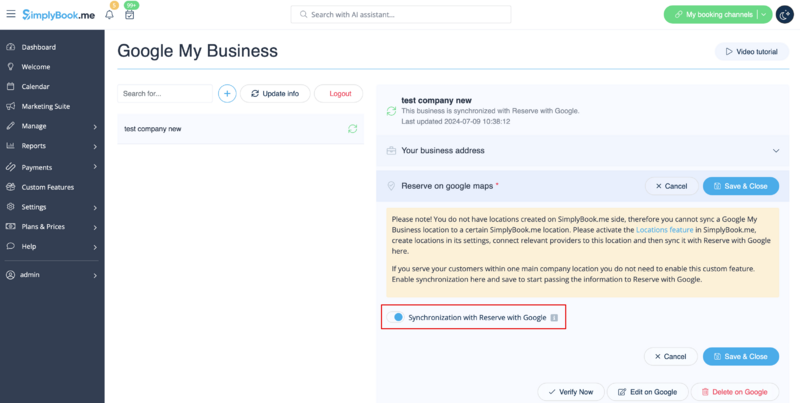Click Cancel next to Reserve on google maps

671,186
